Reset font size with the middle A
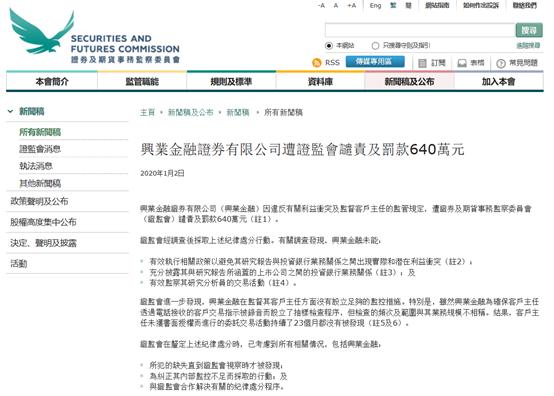The image size is (554, 396). (x=336, y=6)
